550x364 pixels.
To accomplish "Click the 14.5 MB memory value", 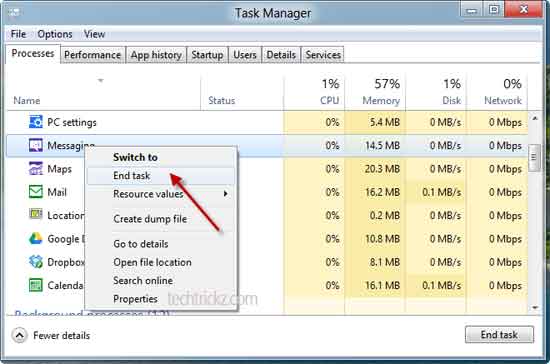I will [382, 146].
